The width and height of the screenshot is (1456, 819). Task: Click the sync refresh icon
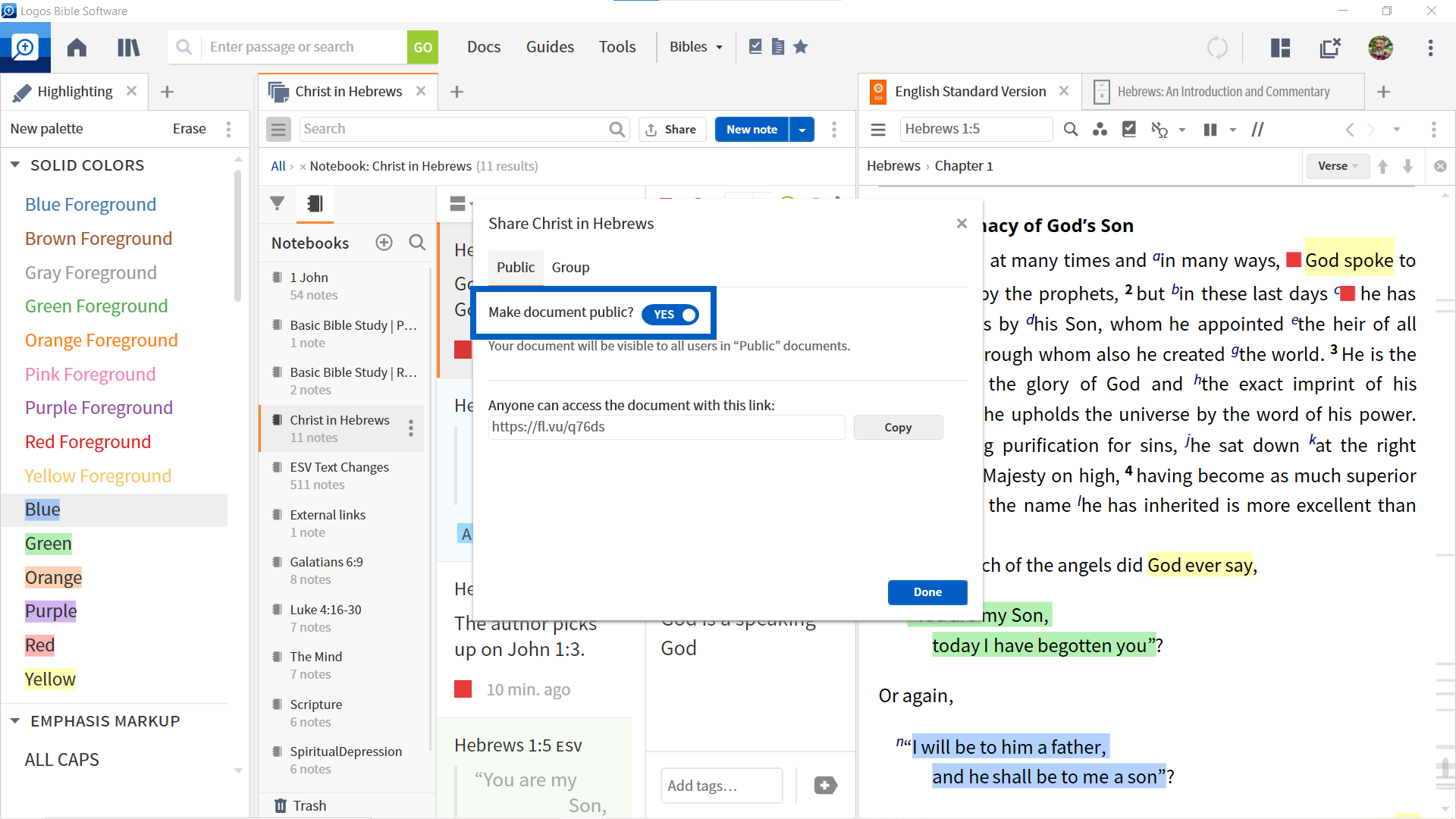coord(1217,48)
